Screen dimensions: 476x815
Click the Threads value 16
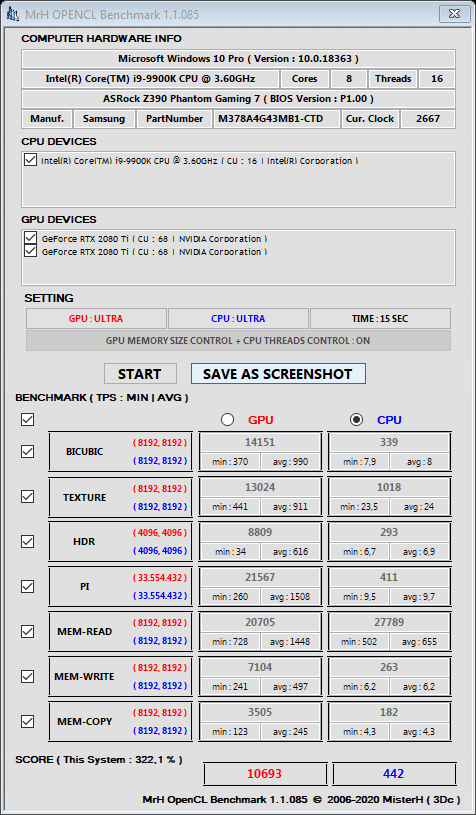click(x=437, y=79)
